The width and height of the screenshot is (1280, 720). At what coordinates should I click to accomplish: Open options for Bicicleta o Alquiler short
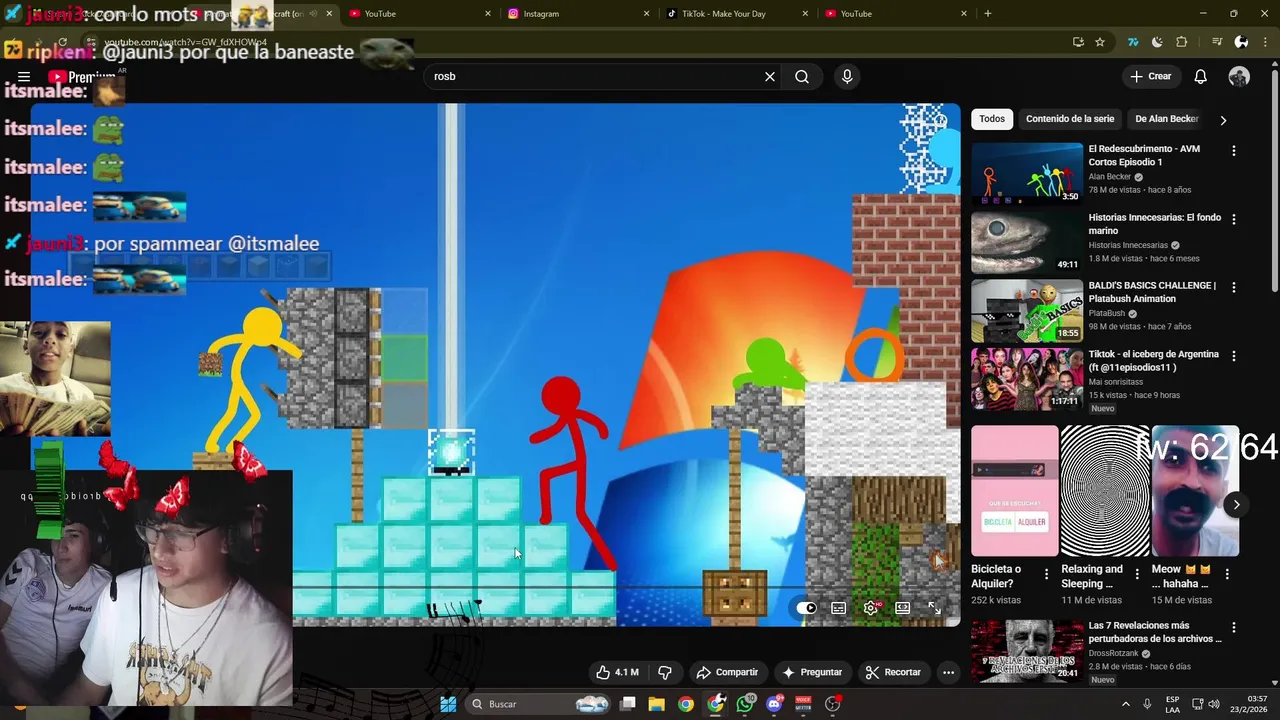tap(1047, 574)
